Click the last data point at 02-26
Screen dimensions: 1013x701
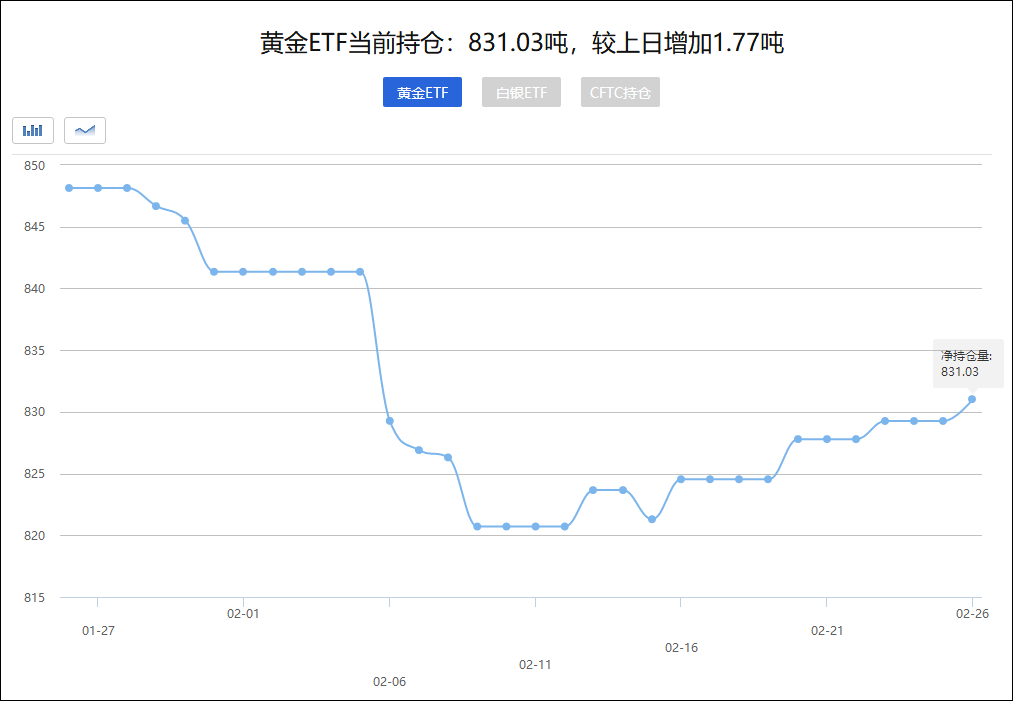point(972,399)
